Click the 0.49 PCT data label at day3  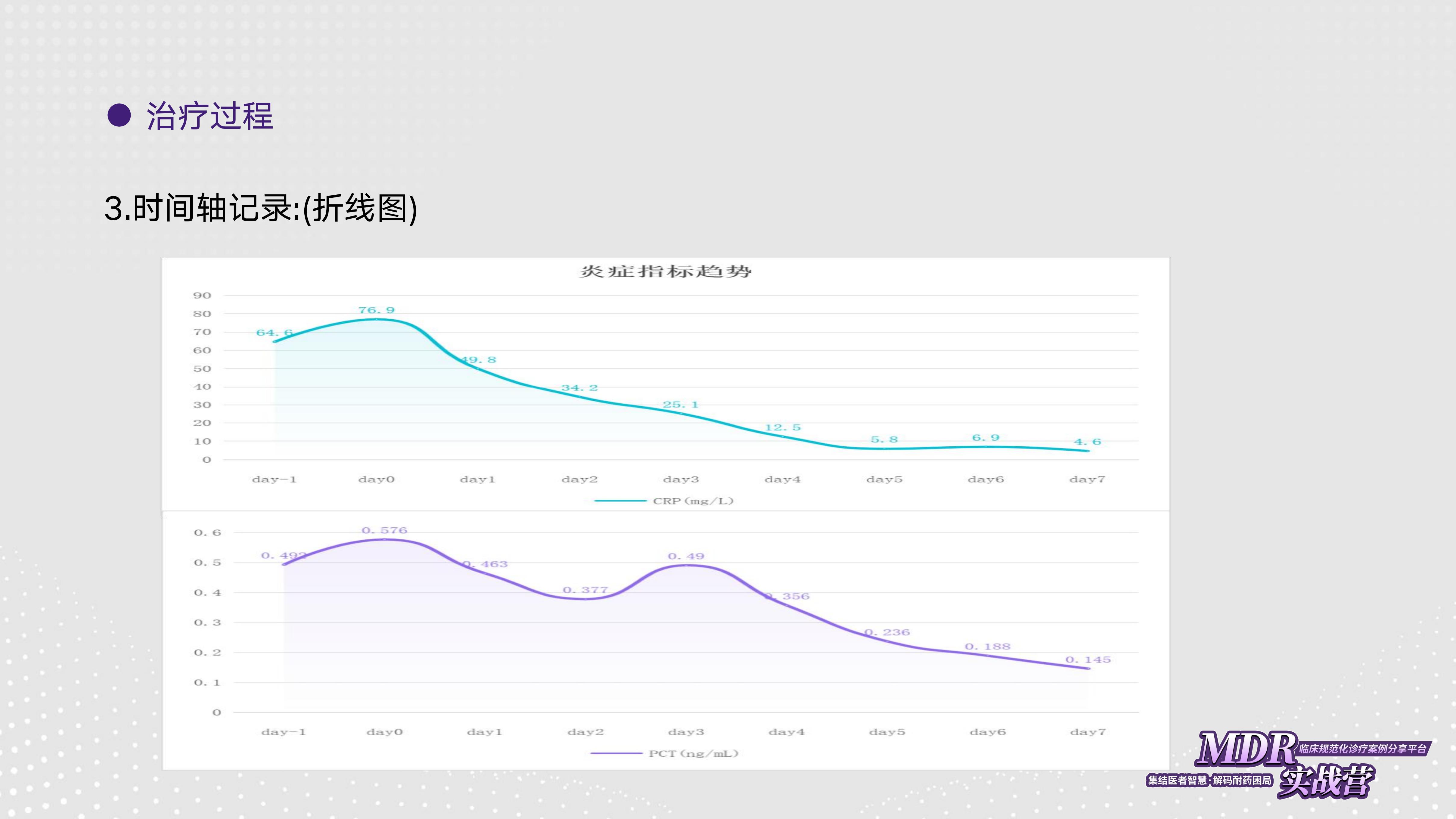coord(686,556)
